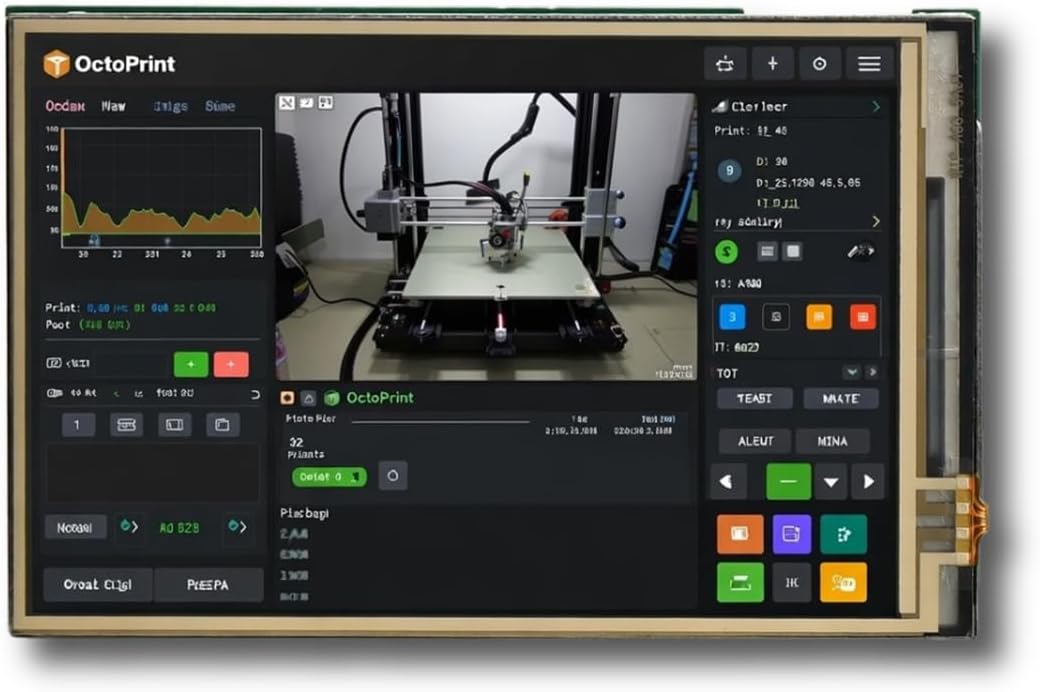Click the print progress bar line

point(440,421)
